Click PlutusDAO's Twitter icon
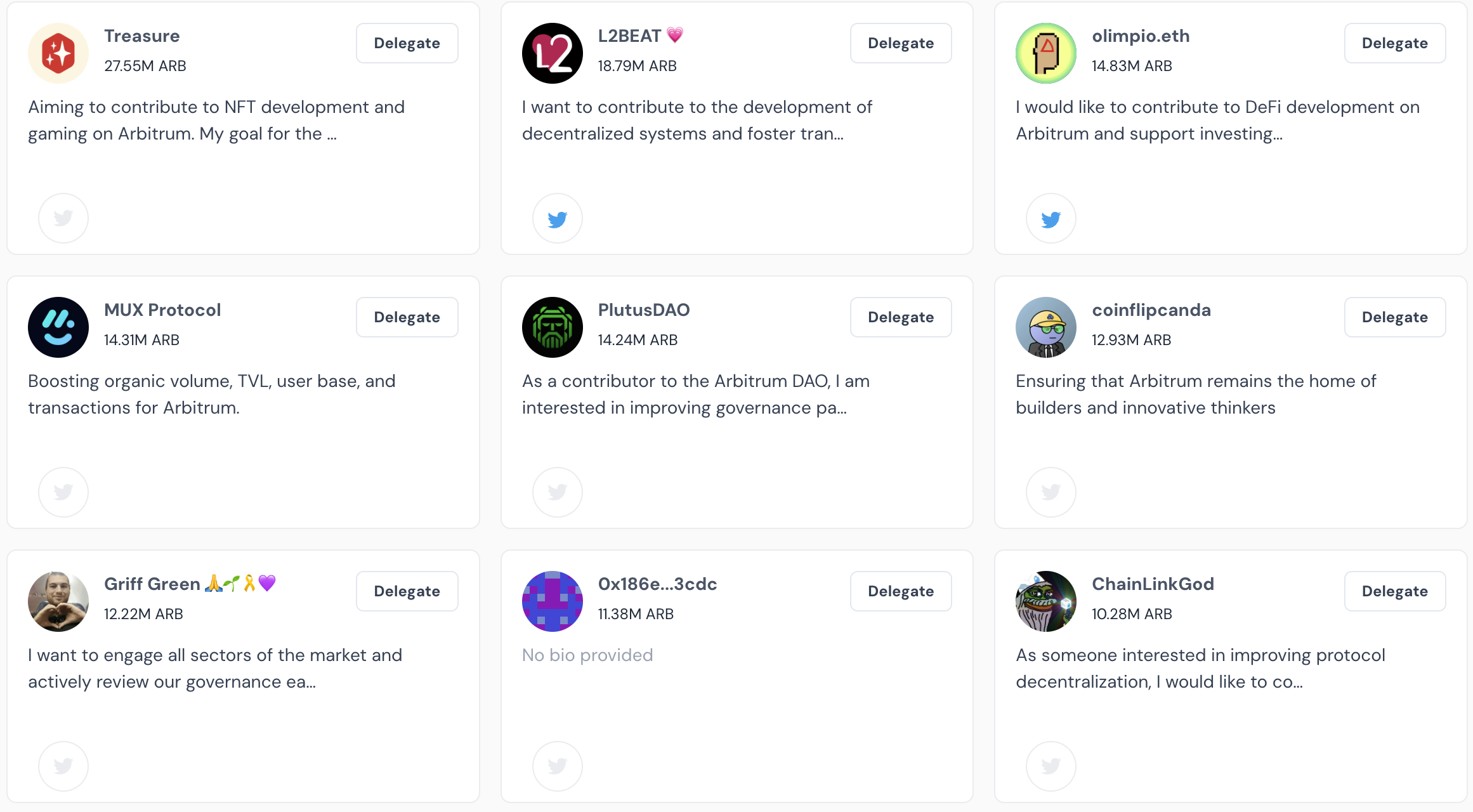This screenshot has width=1473, height=812. click(x=557, y=492)
